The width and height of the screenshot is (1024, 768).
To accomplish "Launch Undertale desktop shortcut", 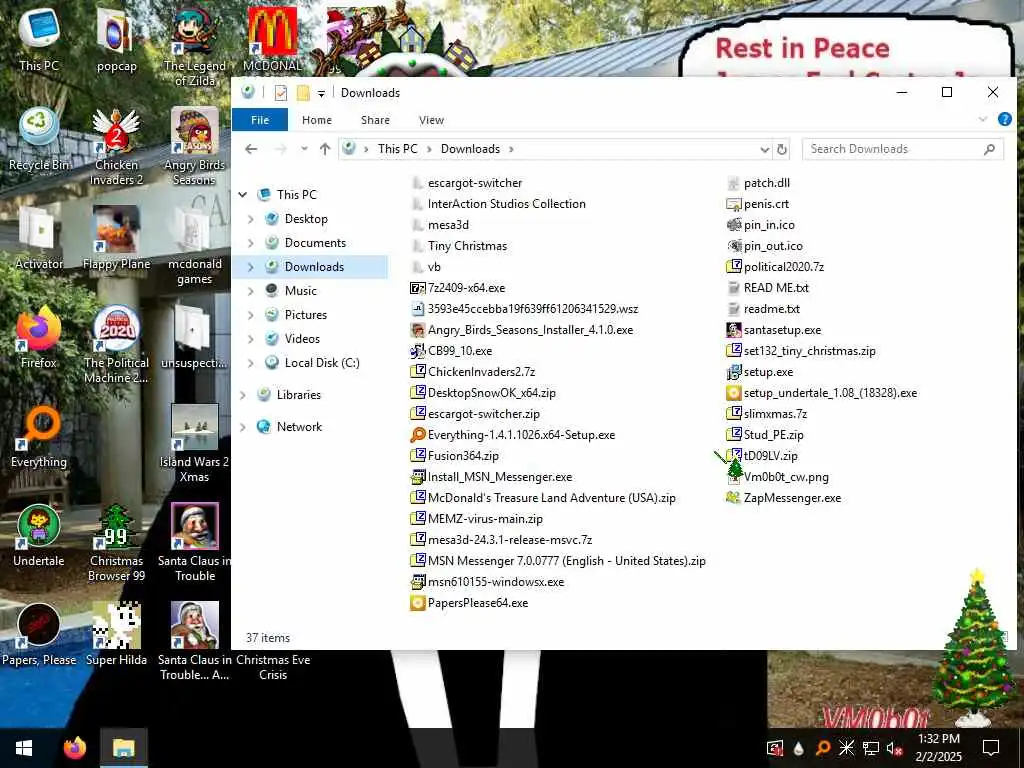I will click(x=39, y=536).
